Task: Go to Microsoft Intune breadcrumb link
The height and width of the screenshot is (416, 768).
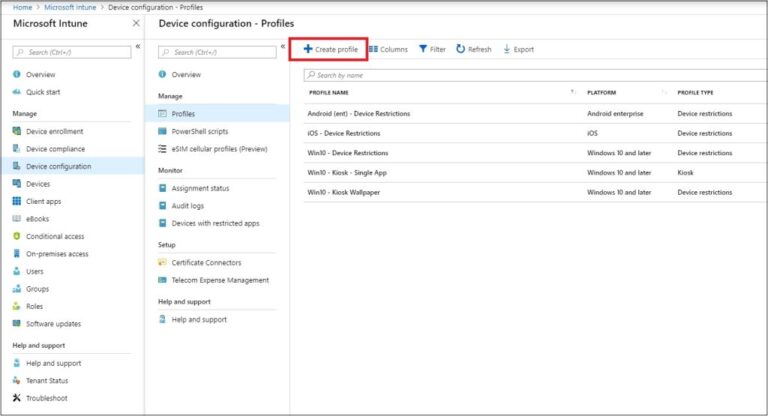Action: coord(70,7)
